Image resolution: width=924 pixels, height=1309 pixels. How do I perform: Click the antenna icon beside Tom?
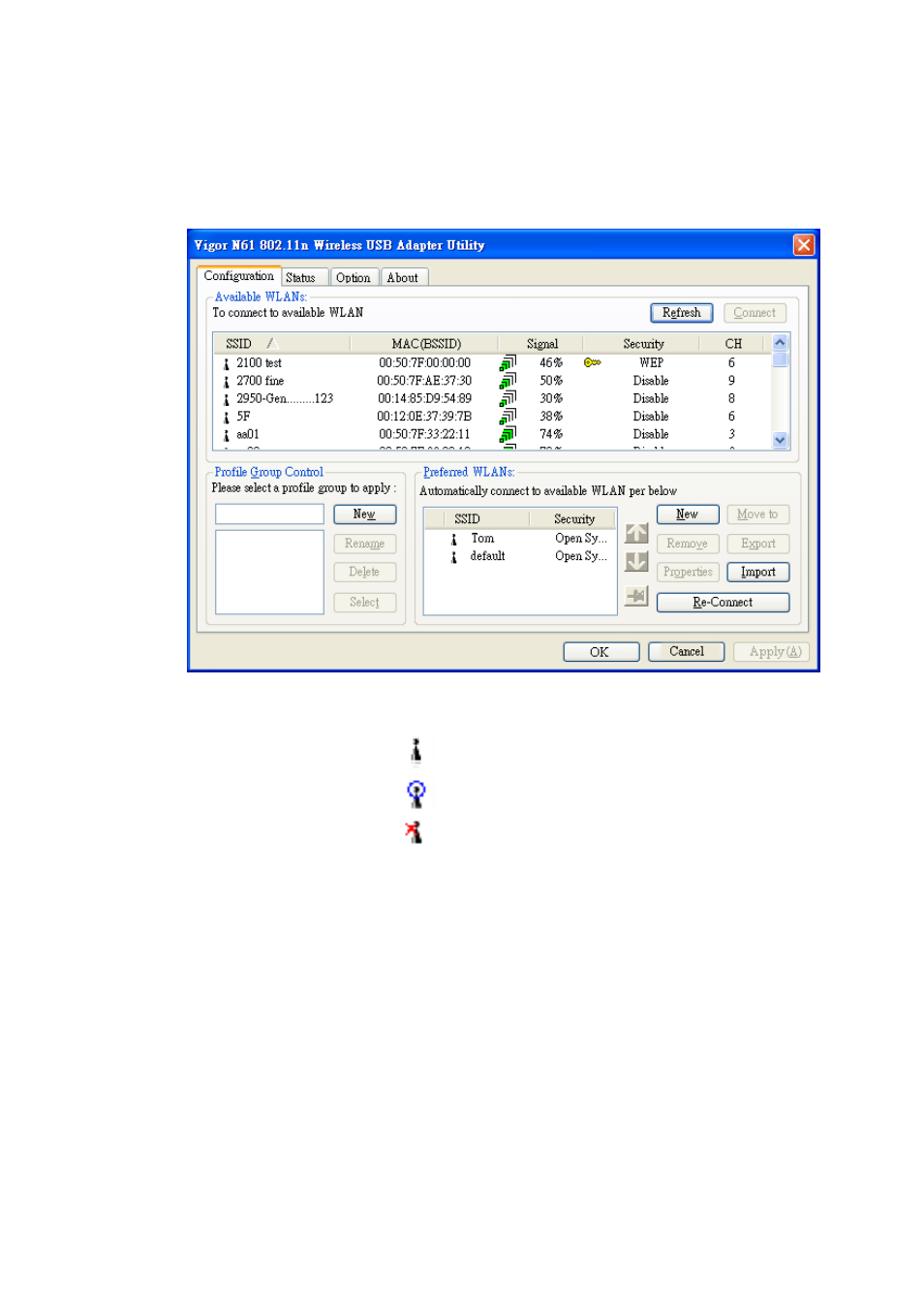453,540
